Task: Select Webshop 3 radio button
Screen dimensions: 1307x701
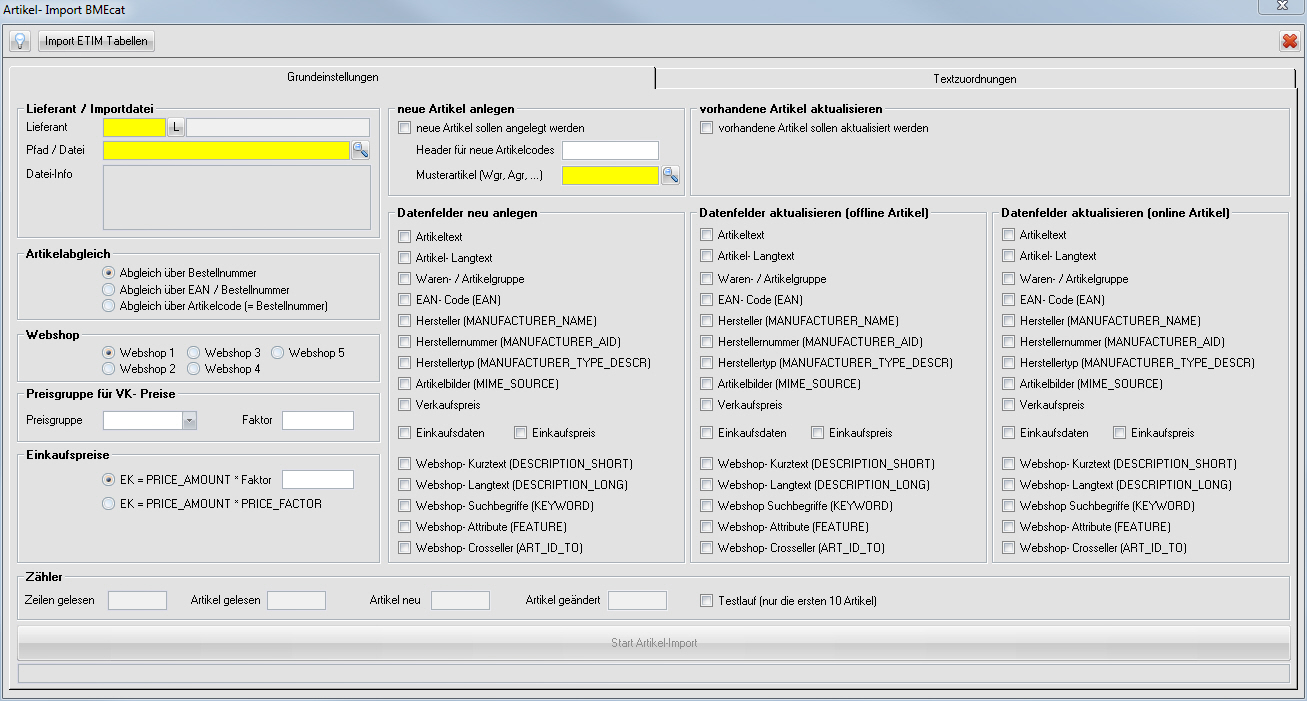Action: (194, 353)
